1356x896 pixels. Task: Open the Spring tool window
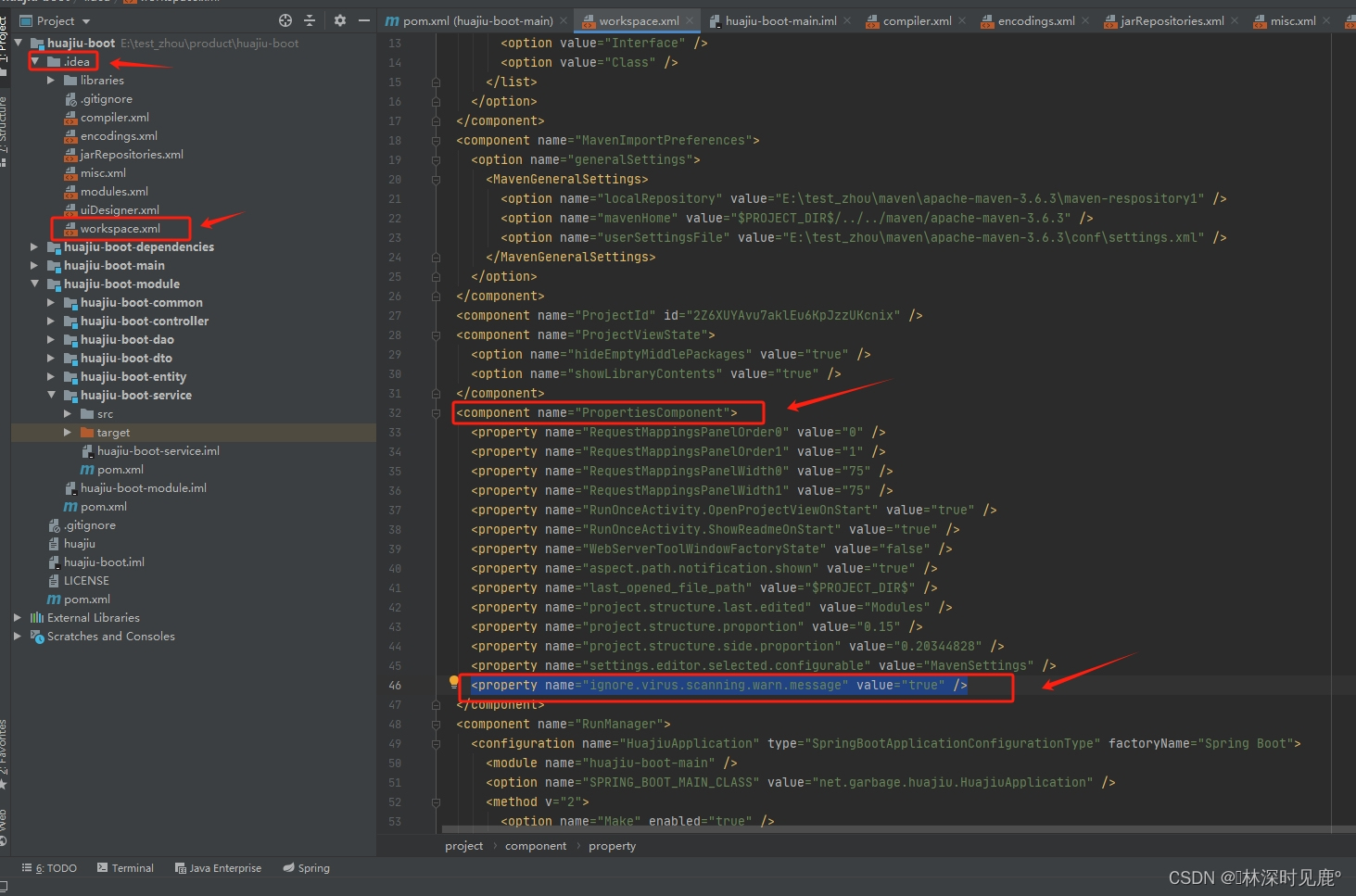pos(307,868)
